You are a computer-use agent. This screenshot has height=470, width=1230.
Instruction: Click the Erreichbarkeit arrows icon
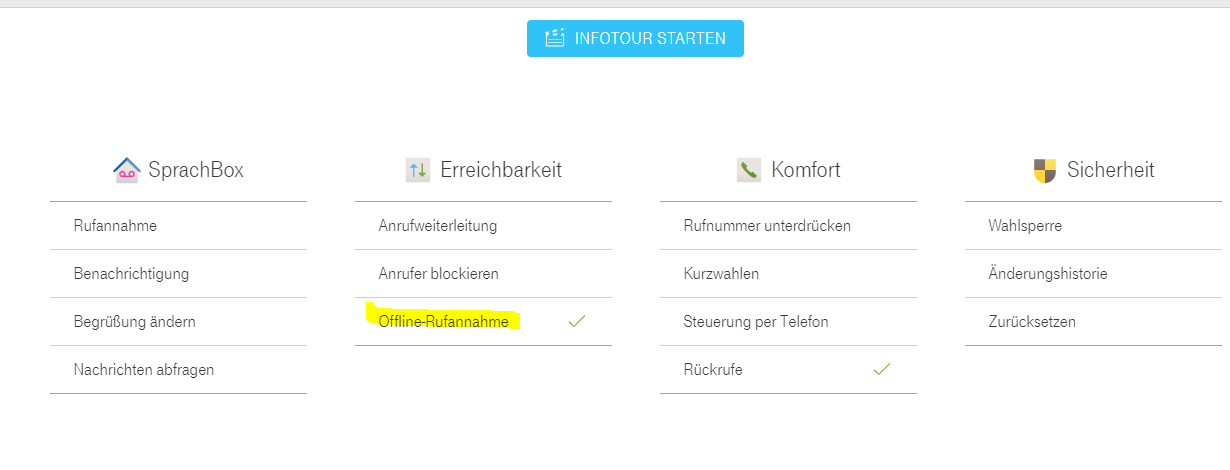(x=418, y=171)
